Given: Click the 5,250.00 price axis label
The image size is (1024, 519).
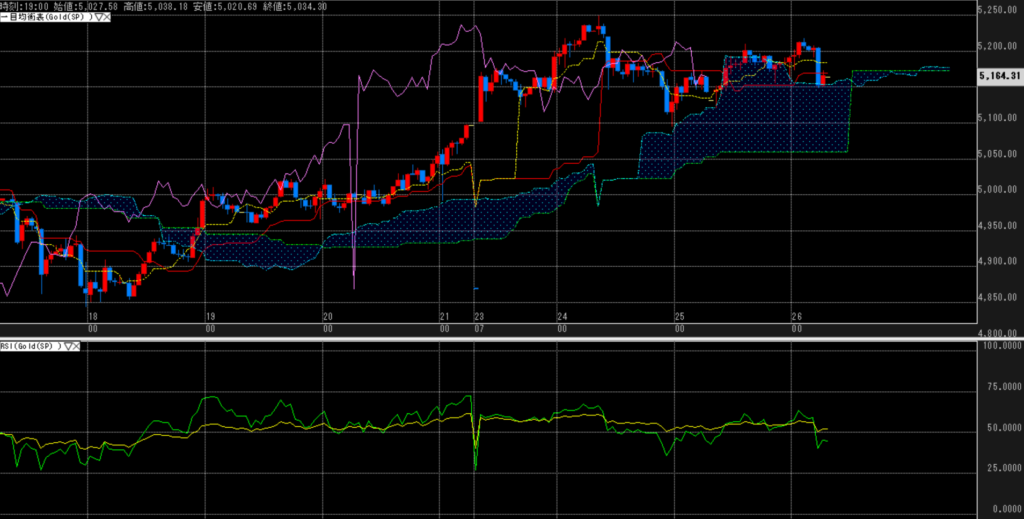Looking at the screenshot, I should click(1000, 10).
